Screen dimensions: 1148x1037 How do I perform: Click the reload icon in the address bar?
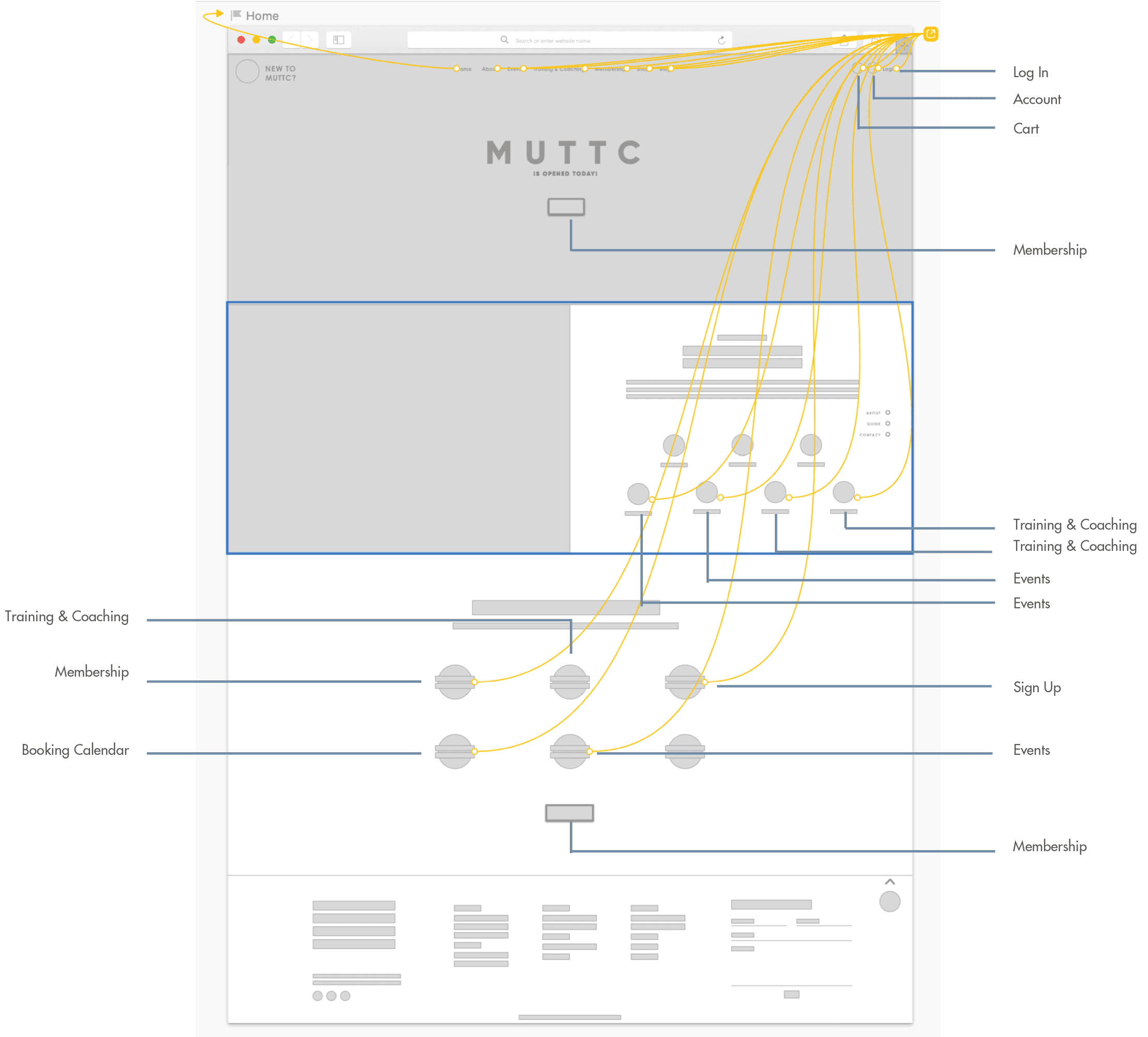tap(721, 40)
